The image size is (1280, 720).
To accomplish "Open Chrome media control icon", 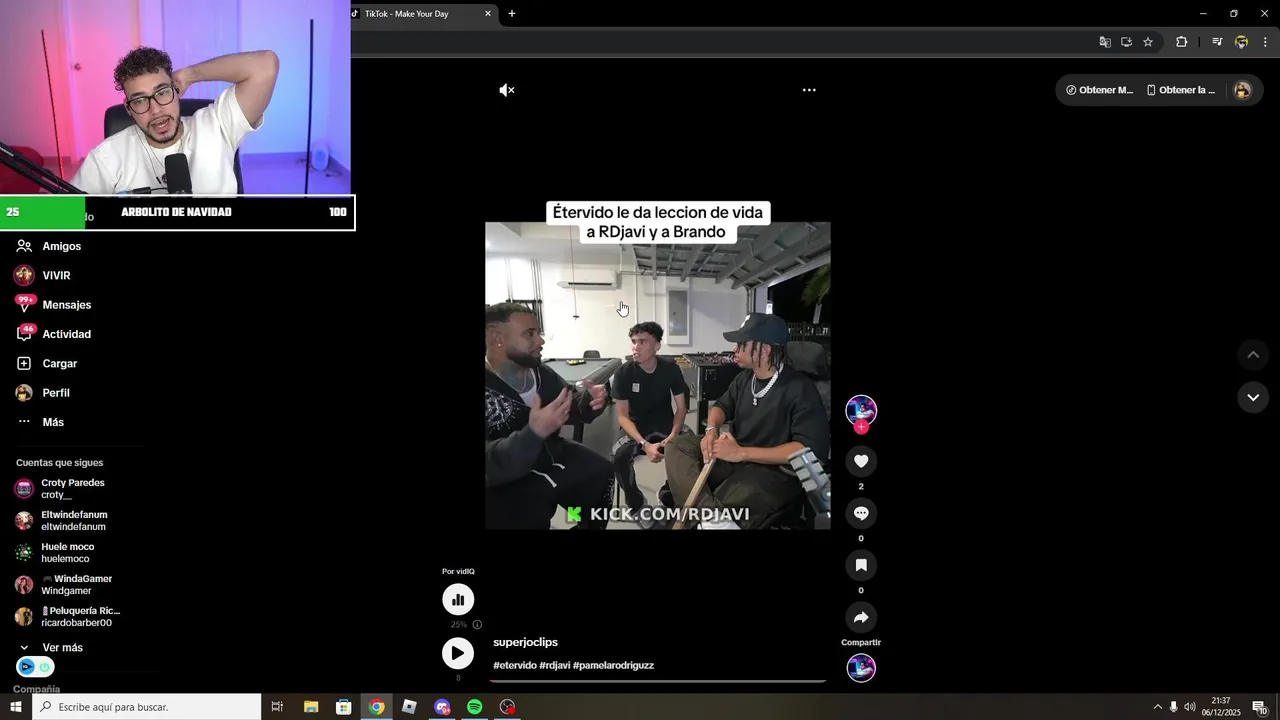I will pos(1217,42).
